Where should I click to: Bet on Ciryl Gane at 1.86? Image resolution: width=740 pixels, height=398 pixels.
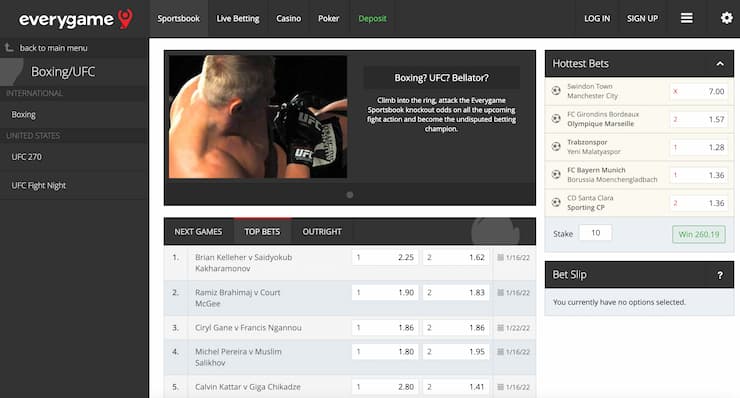click(385, 328)
